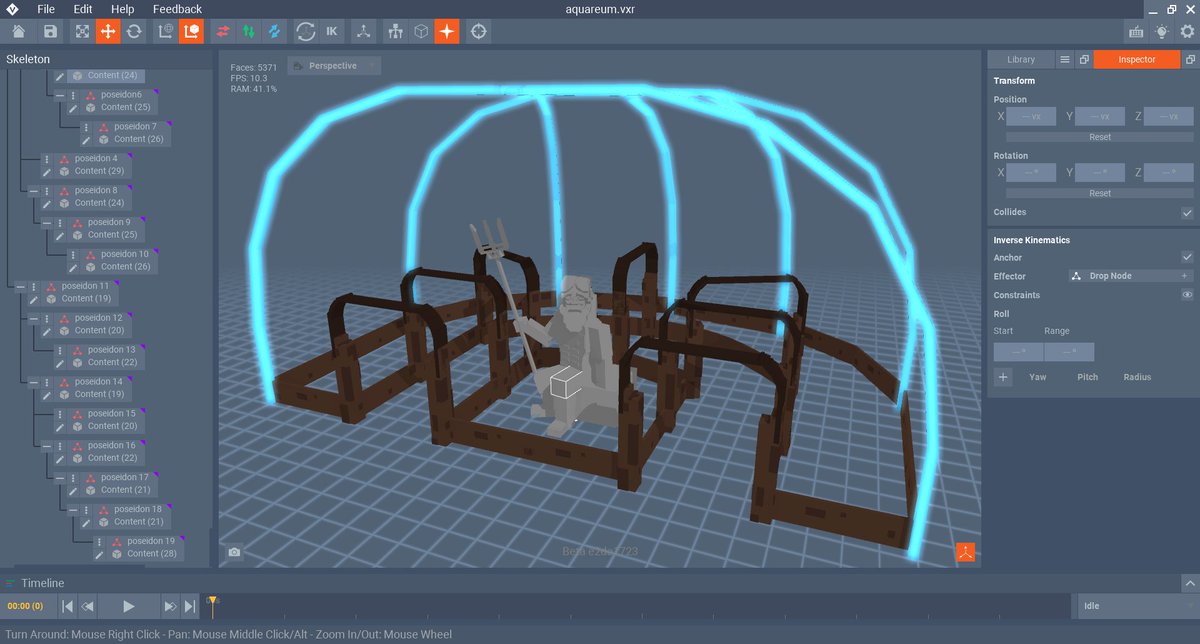Select the Rotate tool in the toolbar
Screen dimensions: 1200x644
point(134,32)
